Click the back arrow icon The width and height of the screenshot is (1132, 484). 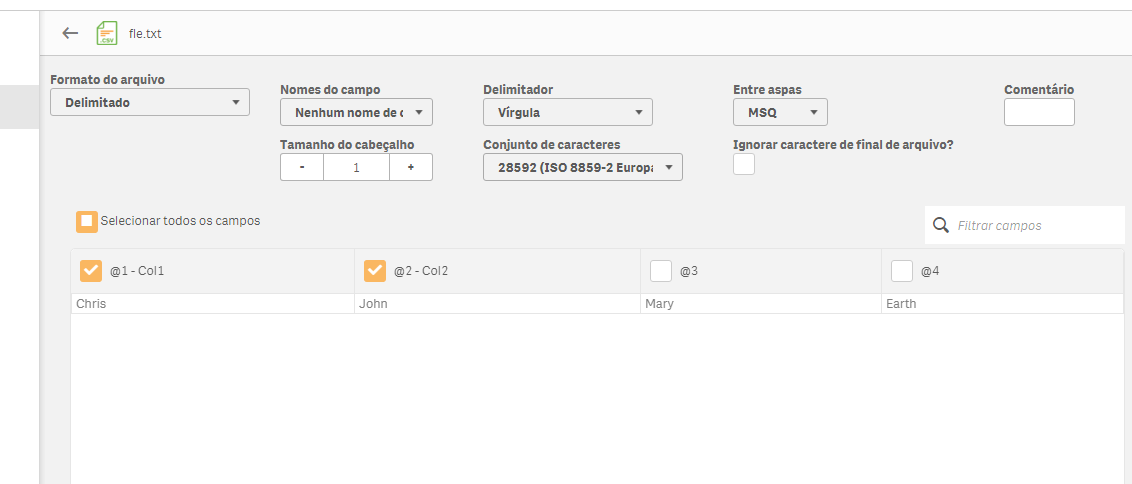pos(70,33)
